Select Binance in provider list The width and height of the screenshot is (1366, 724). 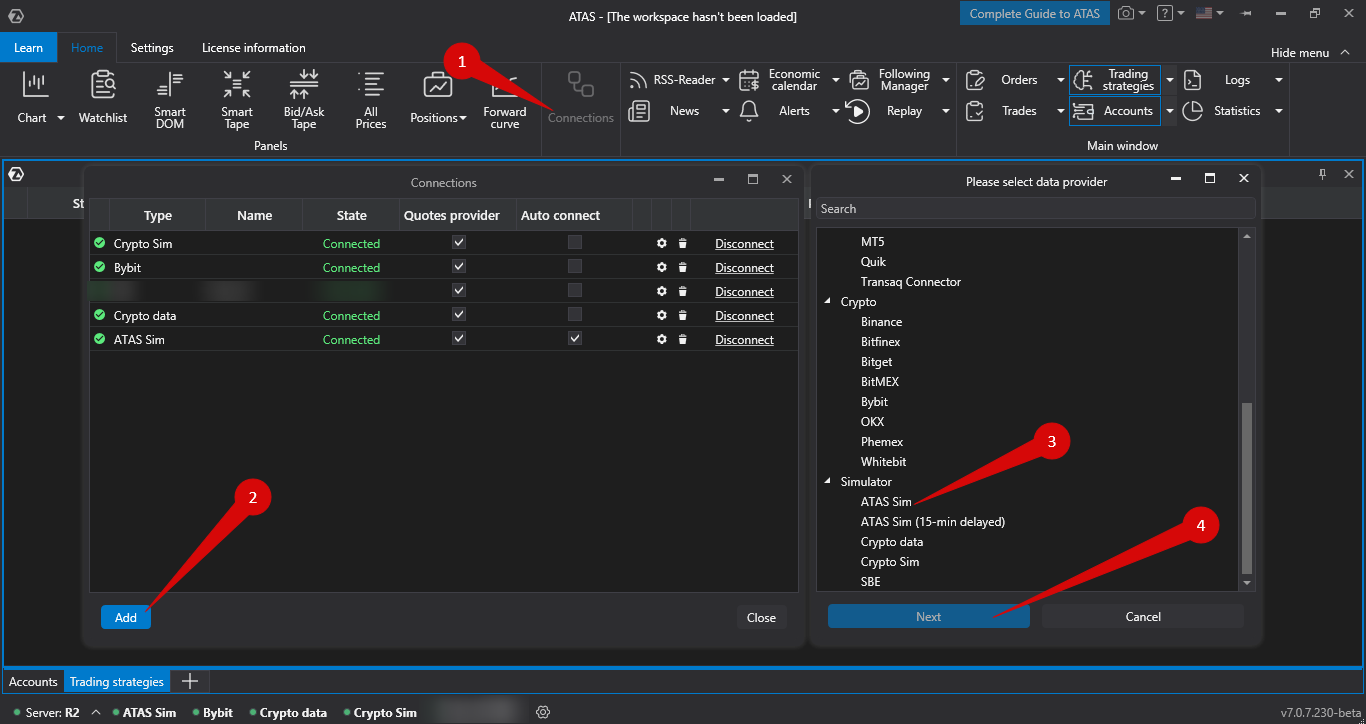click(x=881, y=321)
